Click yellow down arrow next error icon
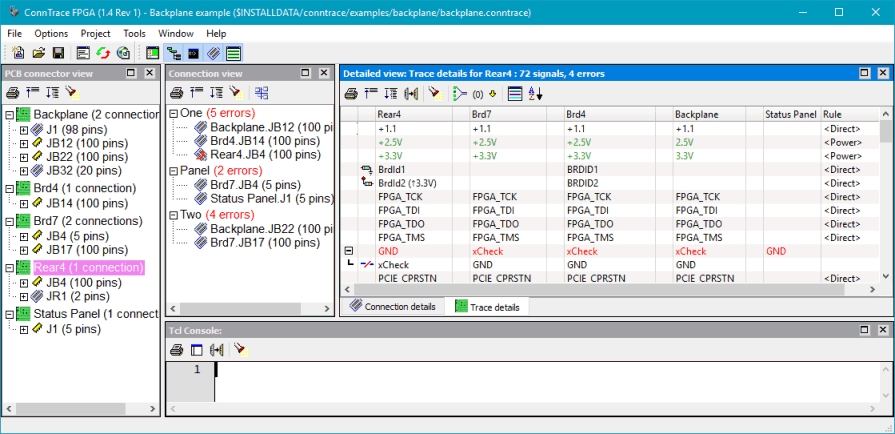Viewport: 895px width, 434px height. (x=493, y=94)
